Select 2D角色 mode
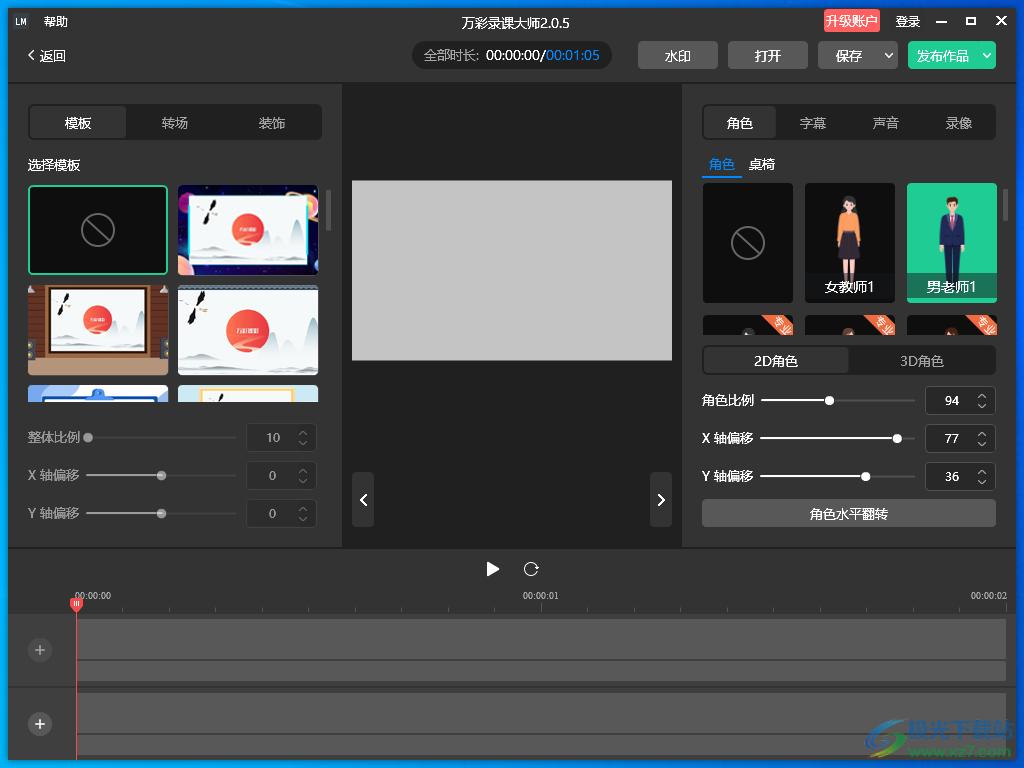Screen dimensions: 1024x768 point(776,361)
